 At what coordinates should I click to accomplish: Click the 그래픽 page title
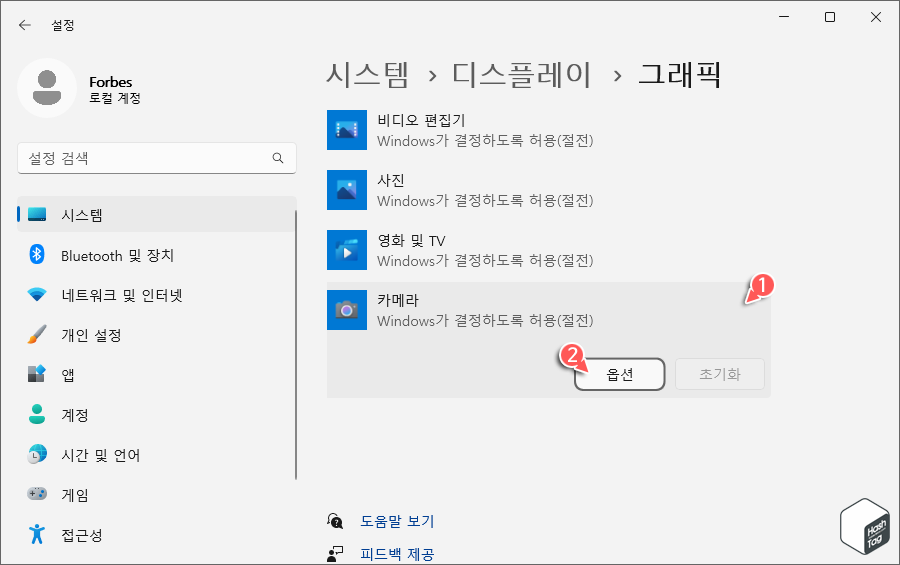click(680, 75)
